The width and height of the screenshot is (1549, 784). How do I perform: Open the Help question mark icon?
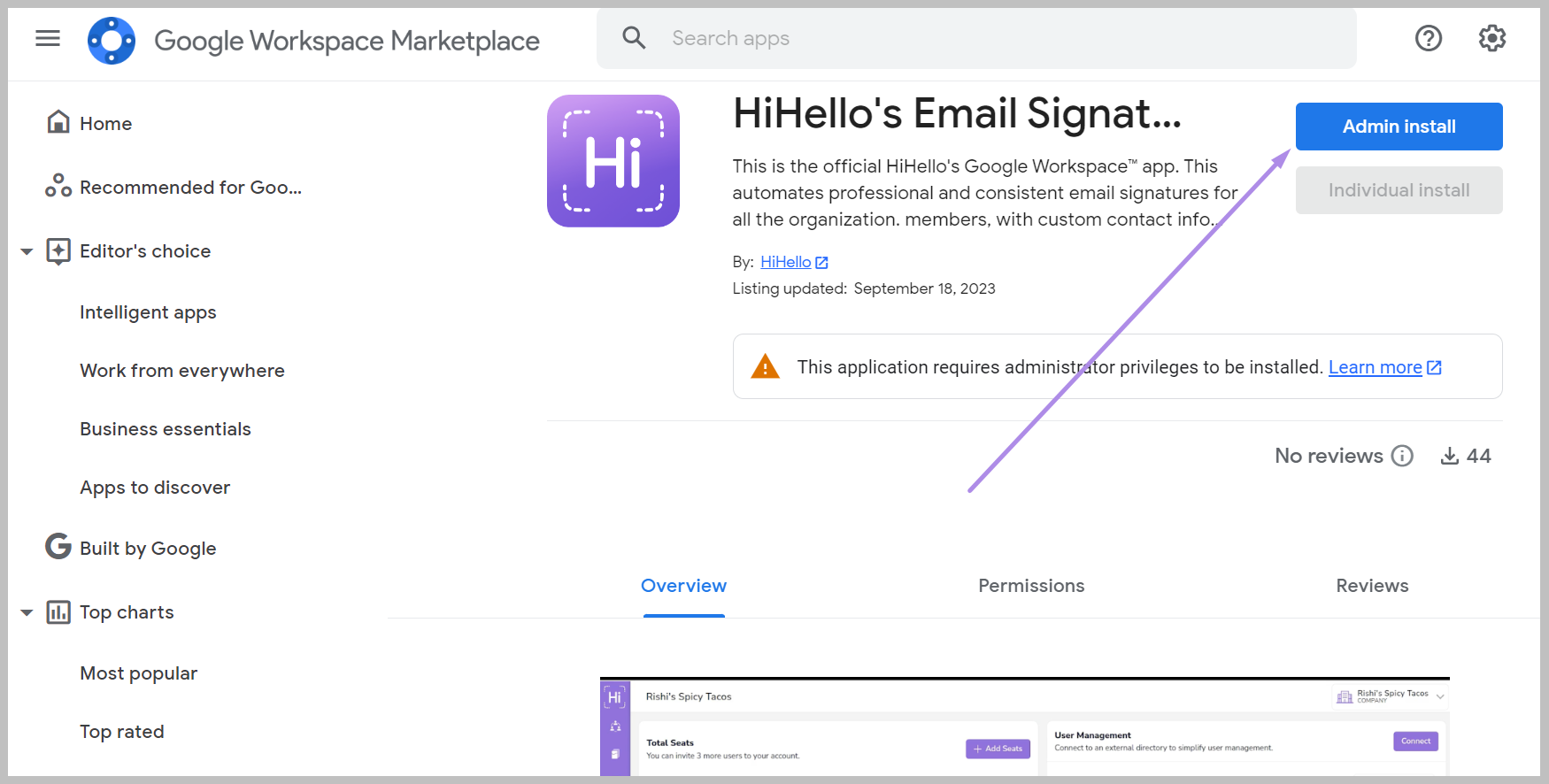click(x=1429, y=38)
